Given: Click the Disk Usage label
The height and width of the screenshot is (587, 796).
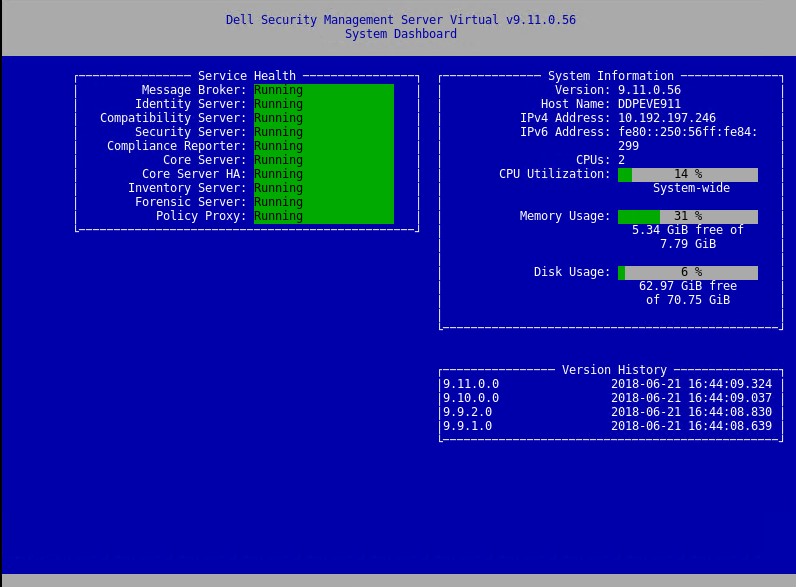Looking at the screenshot, I should click(572, 272).
